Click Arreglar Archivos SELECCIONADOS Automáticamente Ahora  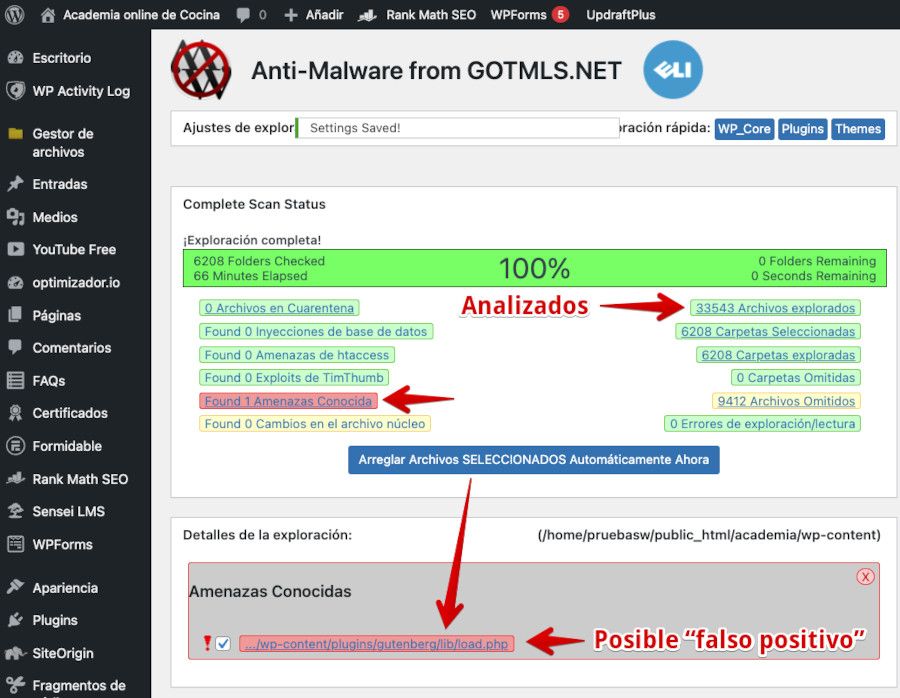tap(533, 459)
